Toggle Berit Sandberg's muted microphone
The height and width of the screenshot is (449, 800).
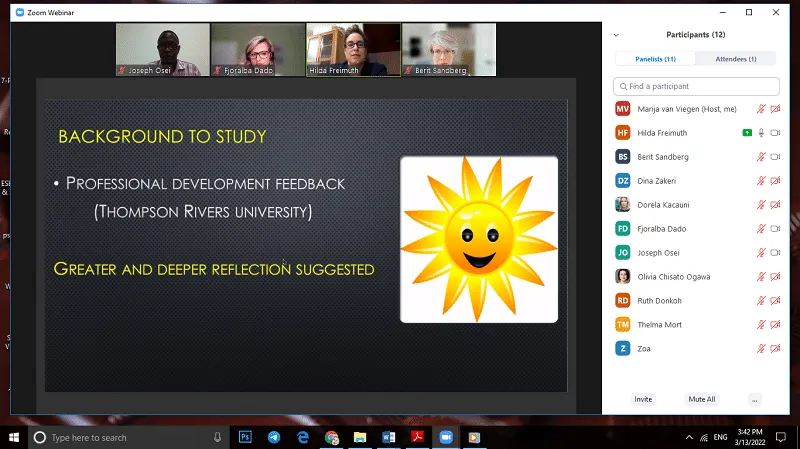pos(761,157)
